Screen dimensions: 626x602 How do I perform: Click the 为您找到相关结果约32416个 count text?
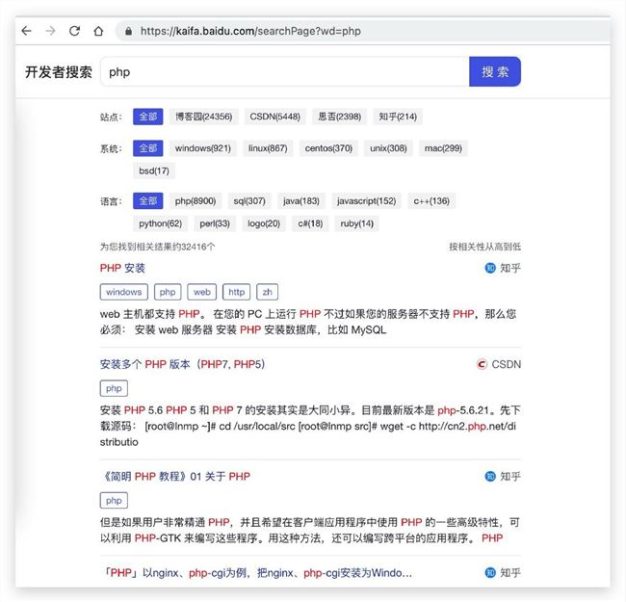(157, 247)
